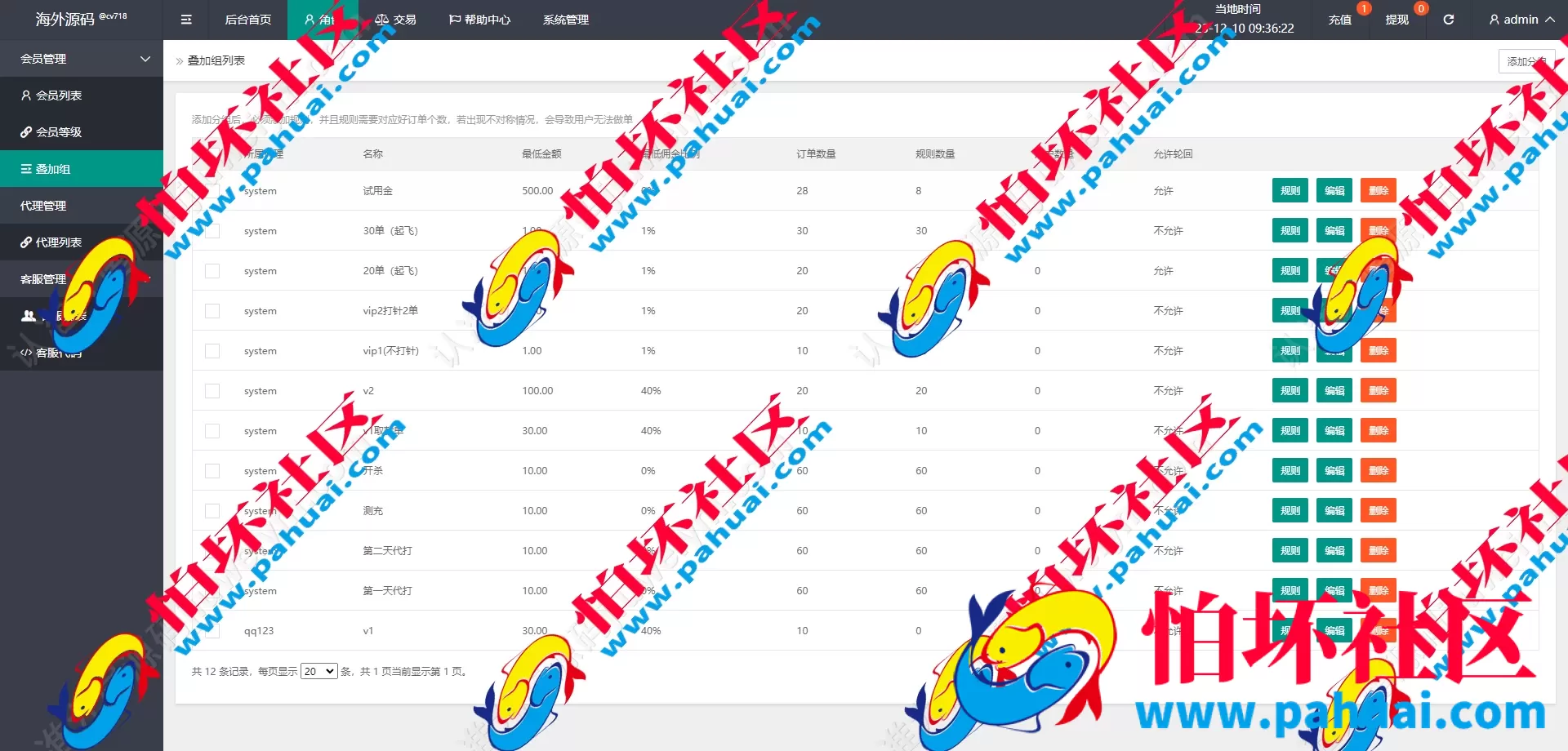Select the checkbox for the vip2打针2单 row

pos(212,311)
